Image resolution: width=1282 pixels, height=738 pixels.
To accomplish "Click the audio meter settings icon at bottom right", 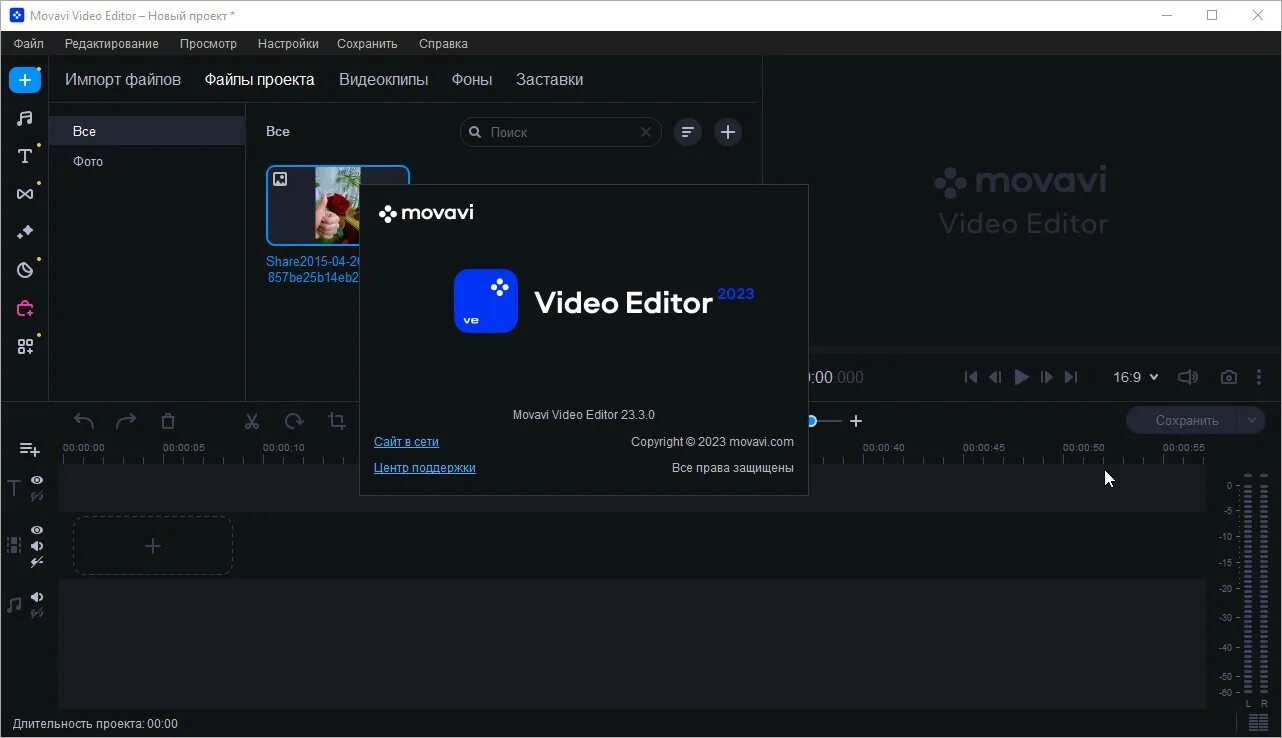I will [x=1258, y=723].
